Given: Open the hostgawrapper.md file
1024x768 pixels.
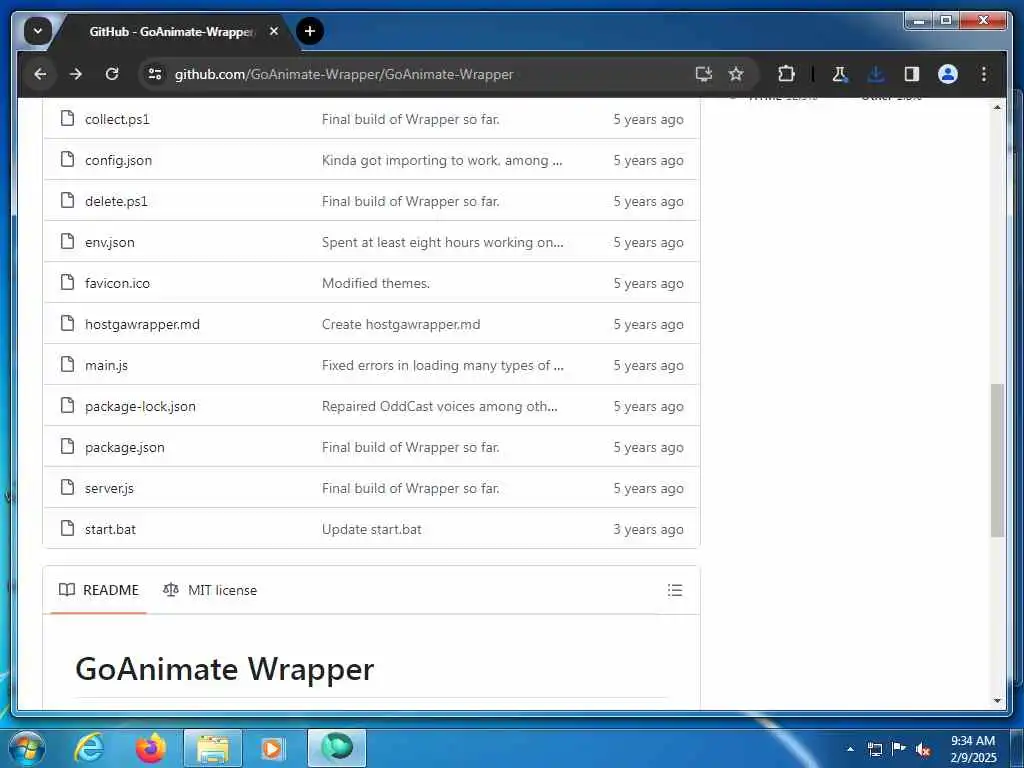Looking at the screenshot, I should click(x=142, y=325).
